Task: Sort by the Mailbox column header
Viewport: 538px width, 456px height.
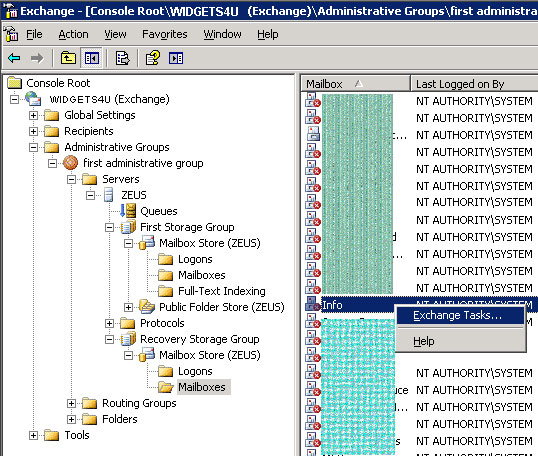Action: point(355,83)
